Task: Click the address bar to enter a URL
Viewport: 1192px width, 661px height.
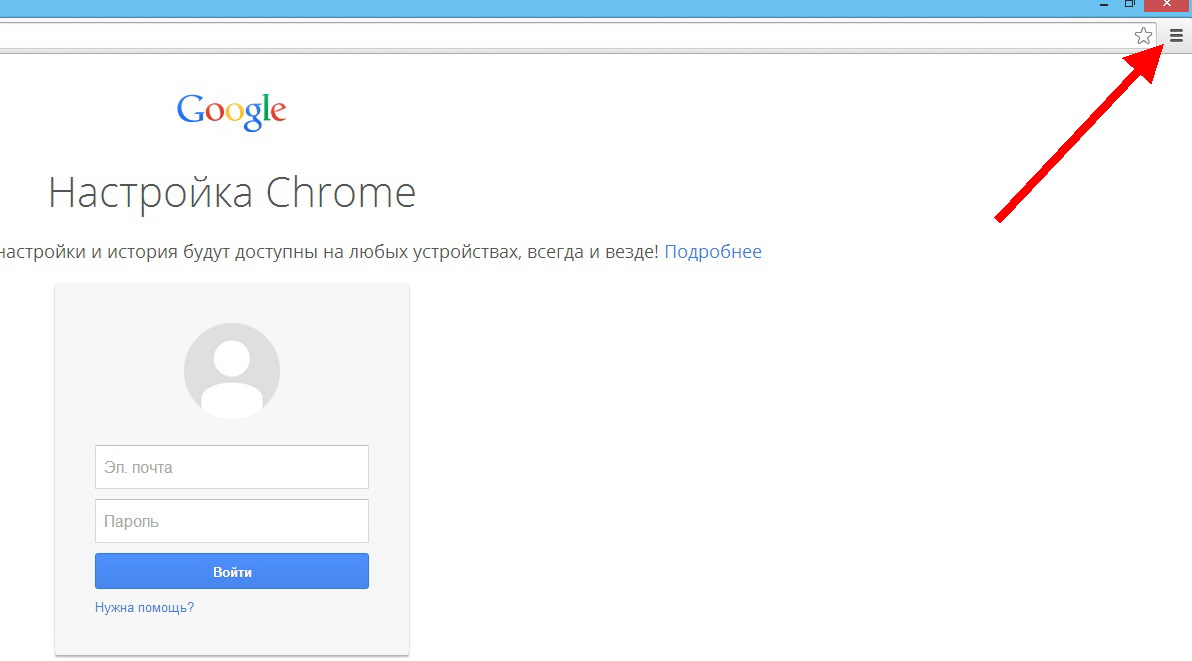Action: (x=500, y=35)
